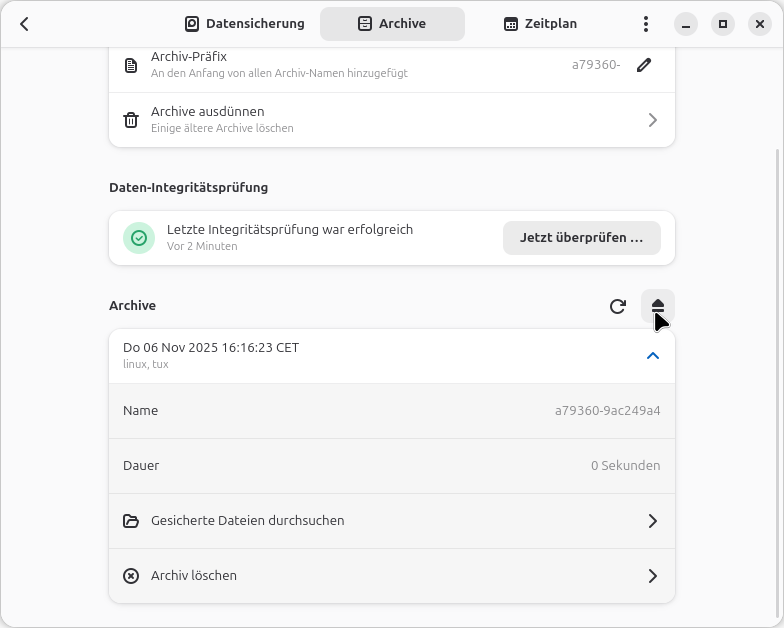784x628 pixels.
Task: Open the Zeitplan tab
Action: click(x=540, y=24)
